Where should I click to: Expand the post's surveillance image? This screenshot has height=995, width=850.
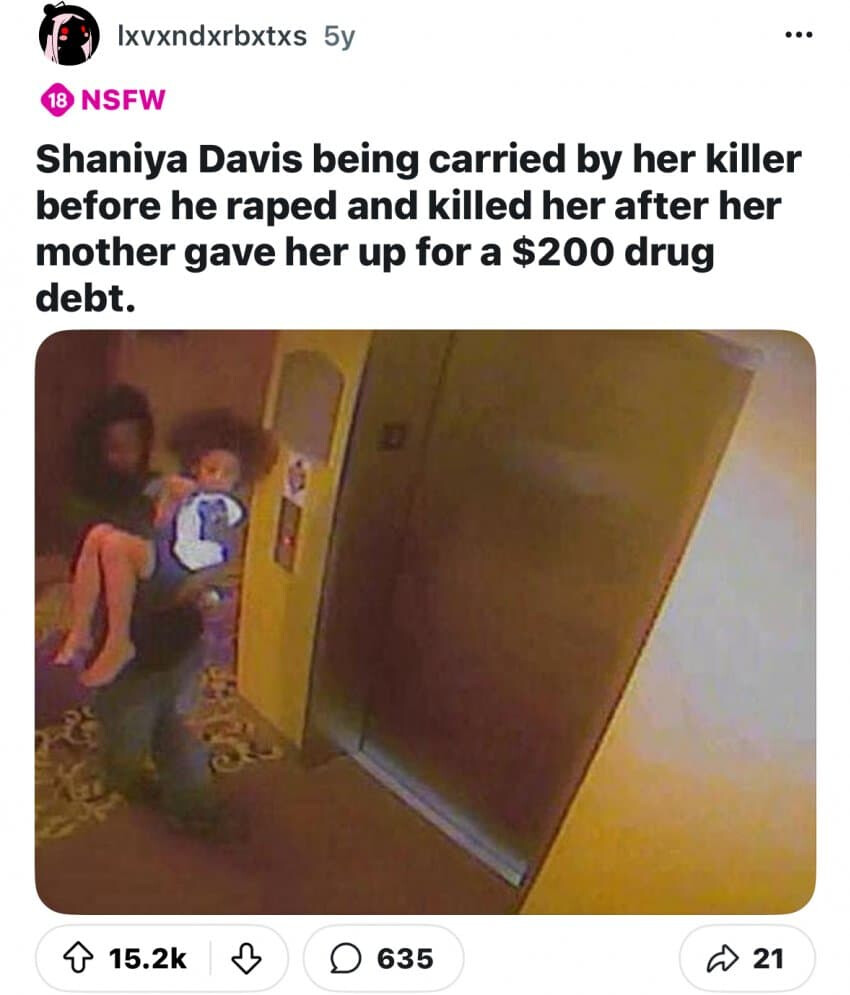coord(425,622)
